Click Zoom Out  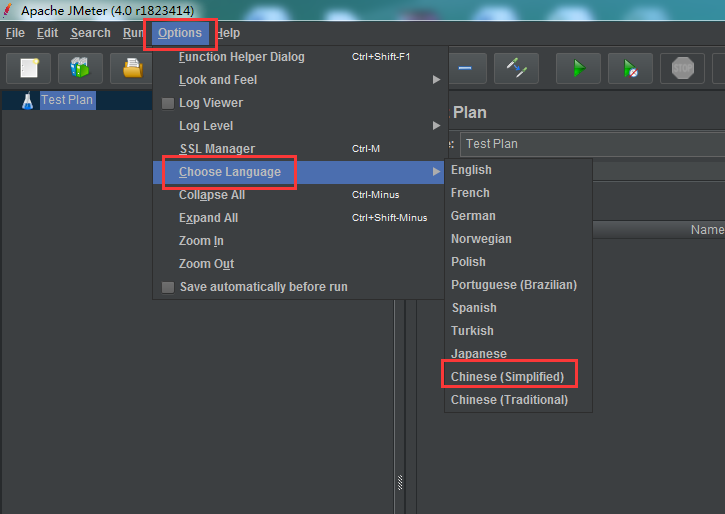(299, 264)
